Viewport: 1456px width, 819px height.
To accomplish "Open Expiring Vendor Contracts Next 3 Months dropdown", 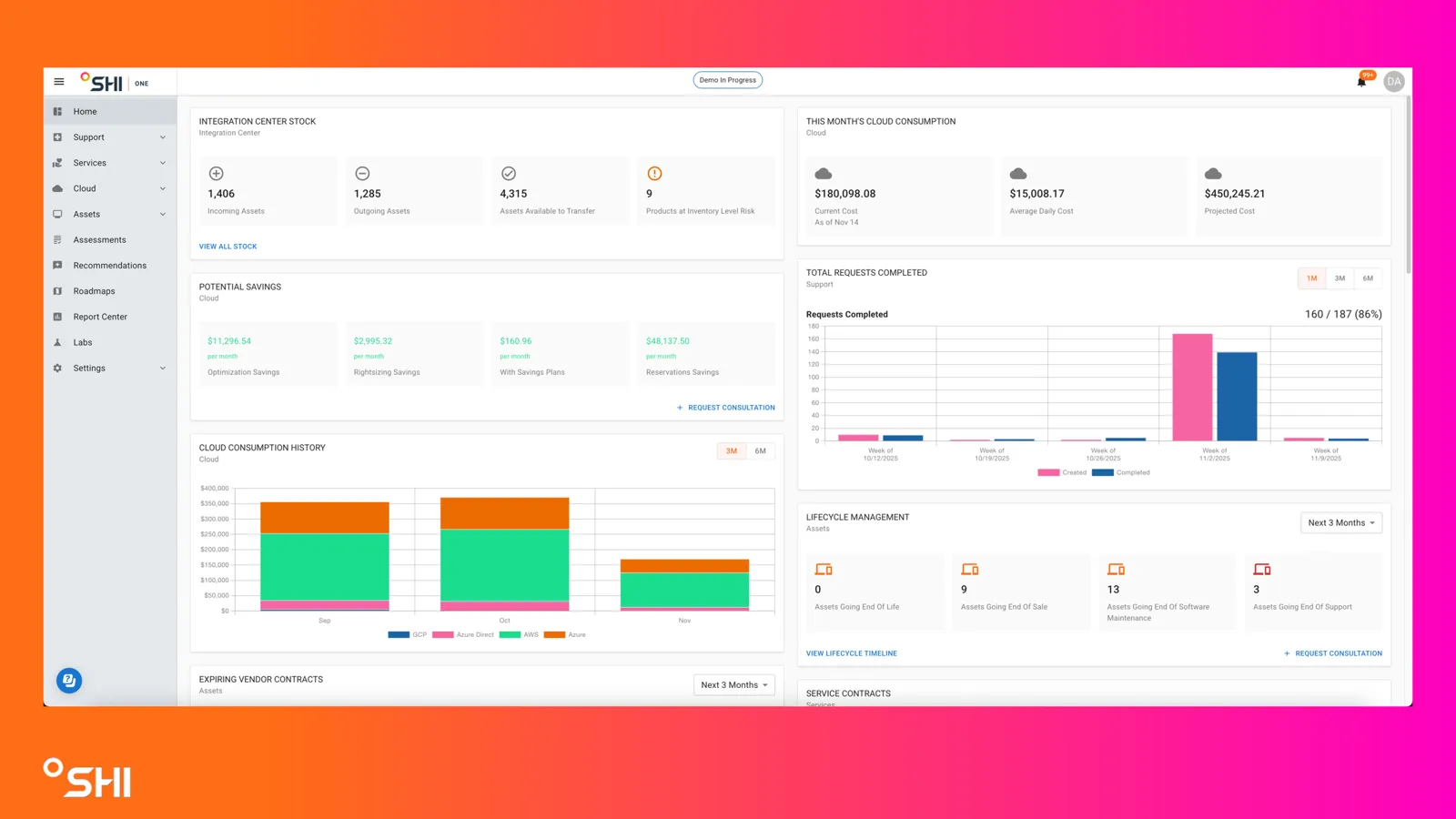I will pos(734,684).
